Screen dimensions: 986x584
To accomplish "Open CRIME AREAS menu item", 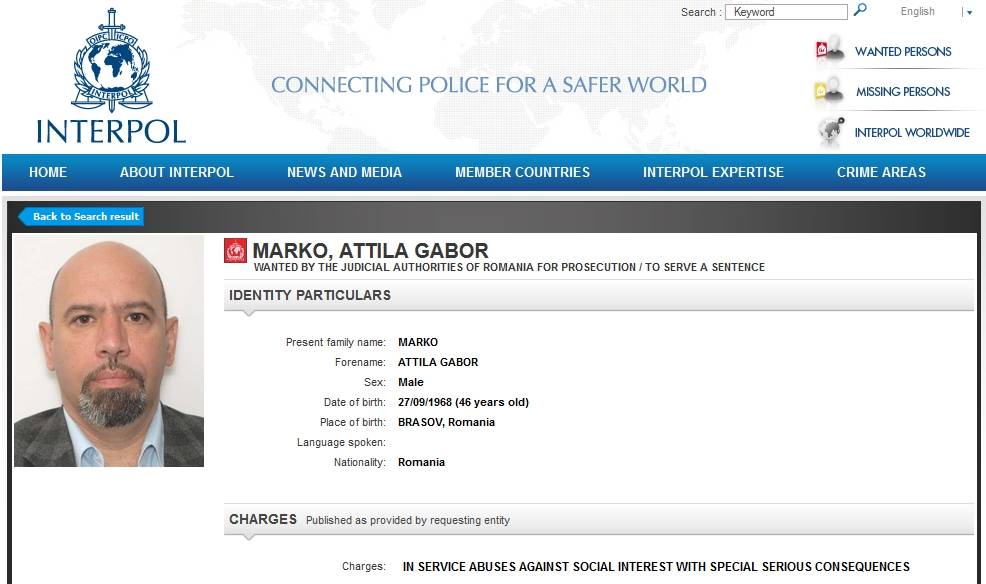I will (x=881, y=172).
